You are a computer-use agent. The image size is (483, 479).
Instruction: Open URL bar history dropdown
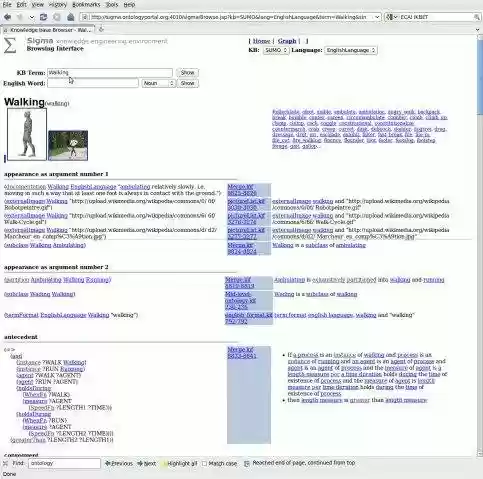coord(377,17)
